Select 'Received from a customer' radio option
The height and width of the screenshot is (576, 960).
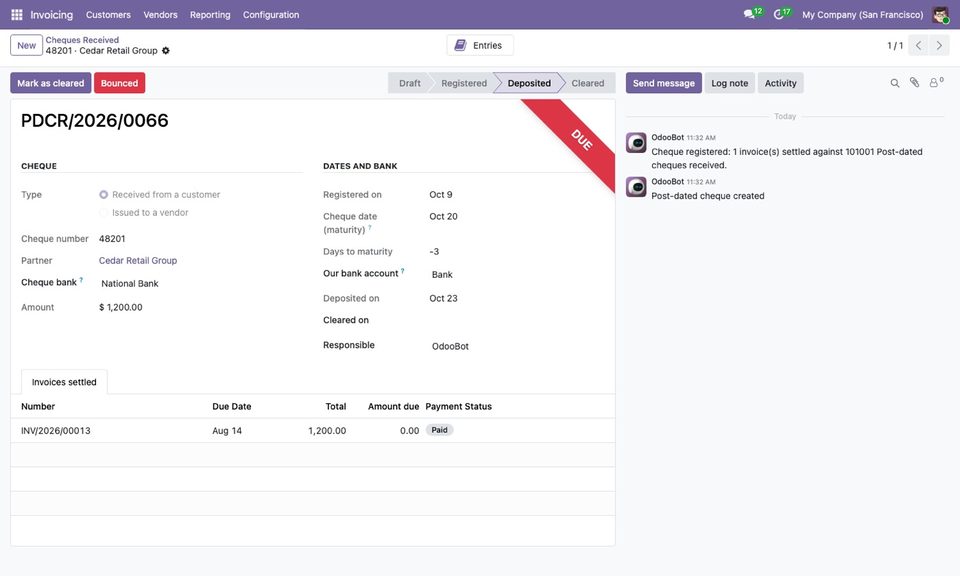click(103, 195)
